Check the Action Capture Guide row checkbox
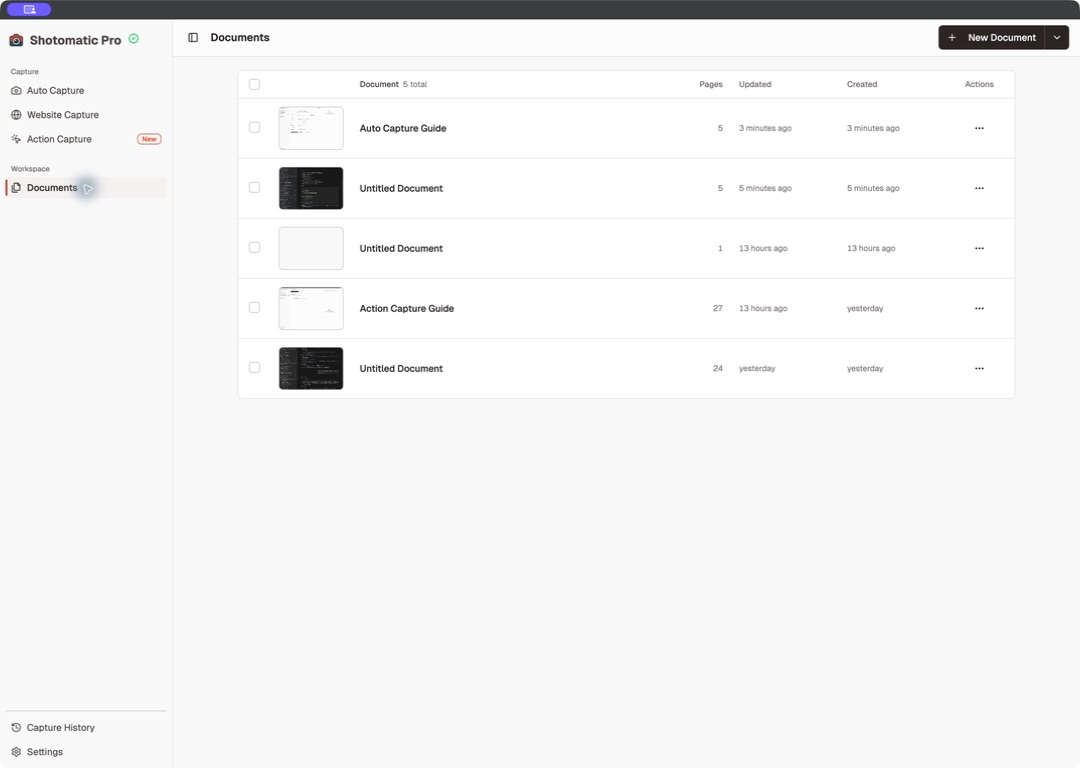Image resolution: width=1080 pixels, height=768 pixels. click(x=254, y=307)
